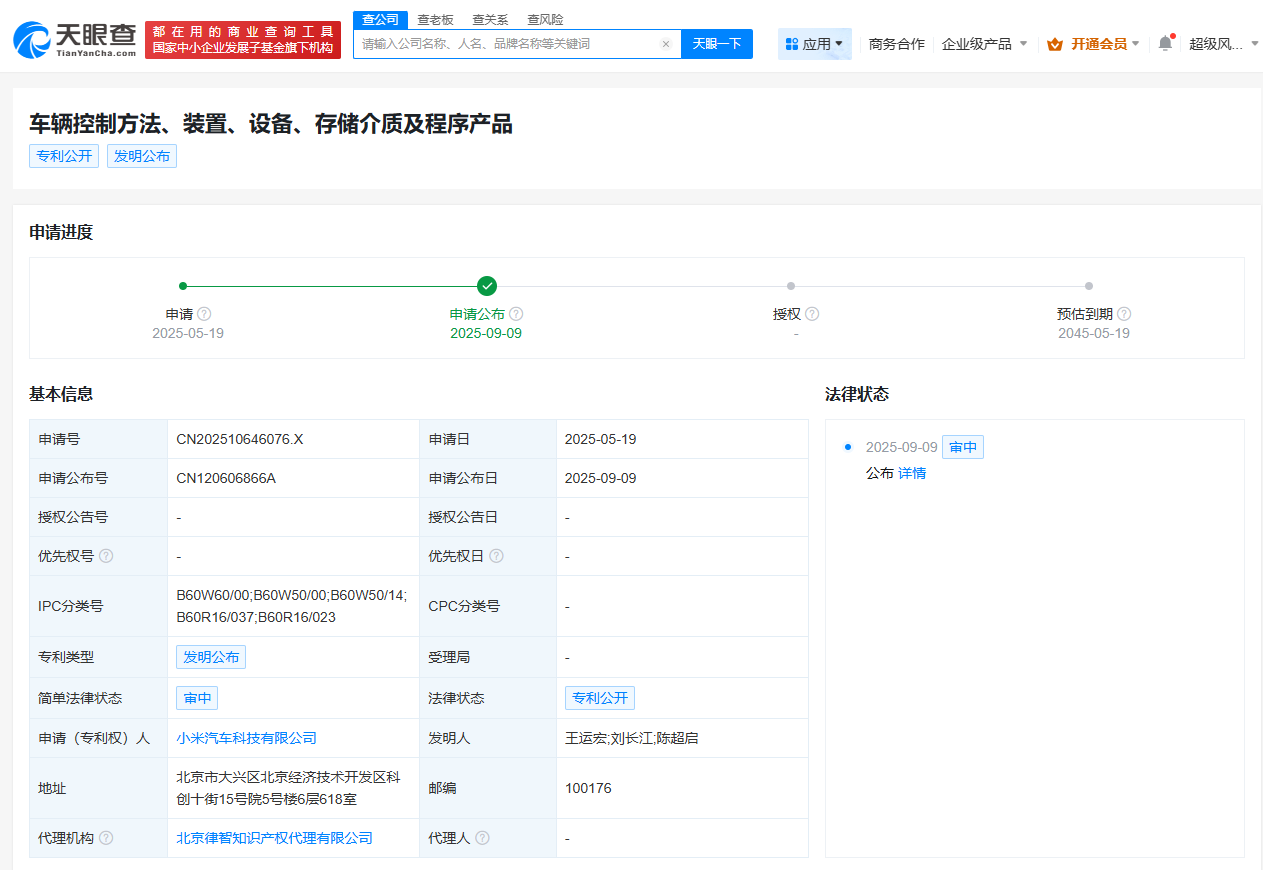1263x870 pixels.
Task: Click the clear × in the search box
Action: coord(666,44)
